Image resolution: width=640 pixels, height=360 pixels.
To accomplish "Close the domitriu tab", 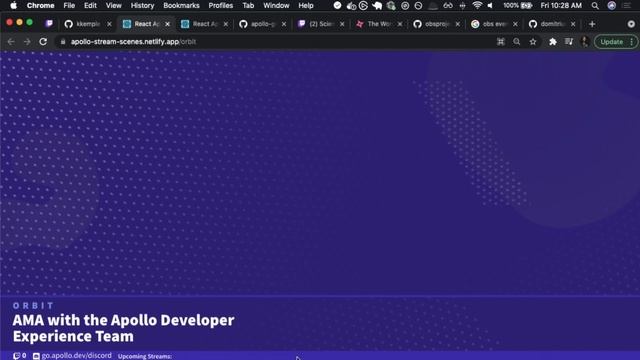I will pos(573,24).
